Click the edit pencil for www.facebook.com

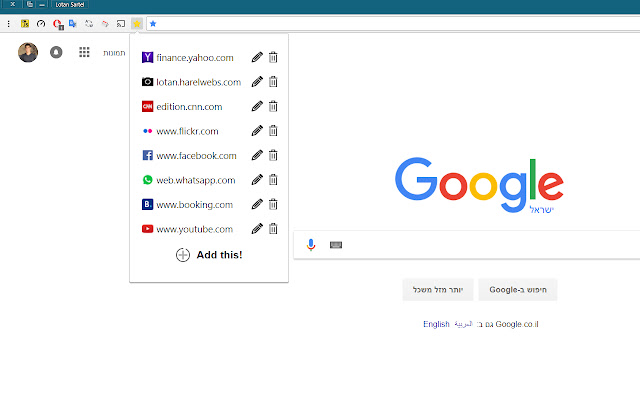(257, 155)
